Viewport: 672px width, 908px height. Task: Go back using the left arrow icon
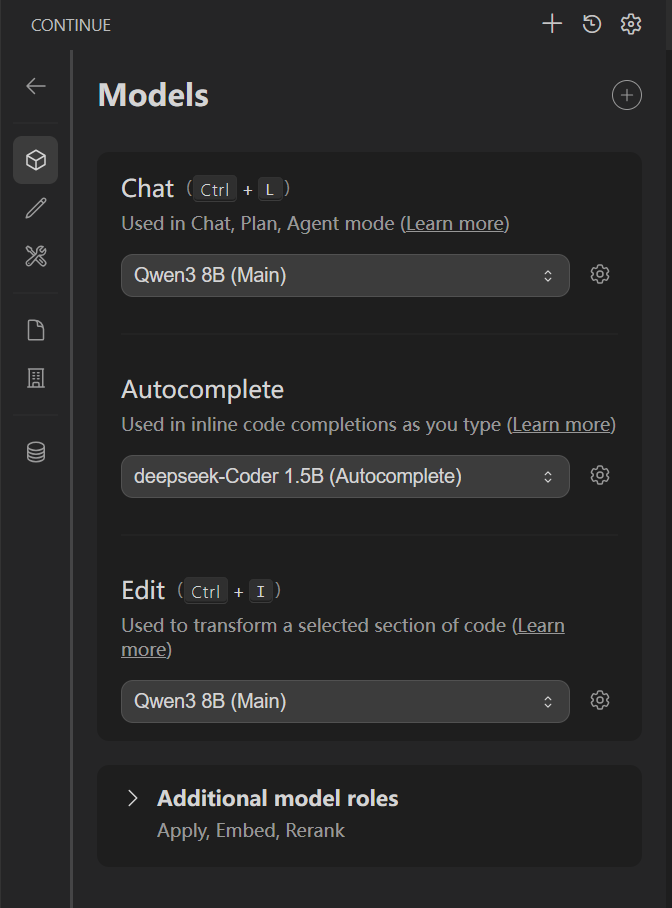[35, 86]
